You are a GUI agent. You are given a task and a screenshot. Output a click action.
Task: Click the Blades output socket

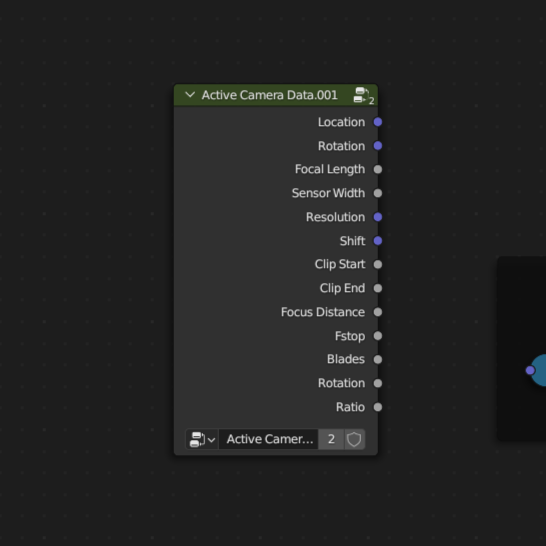pos(378,360)
